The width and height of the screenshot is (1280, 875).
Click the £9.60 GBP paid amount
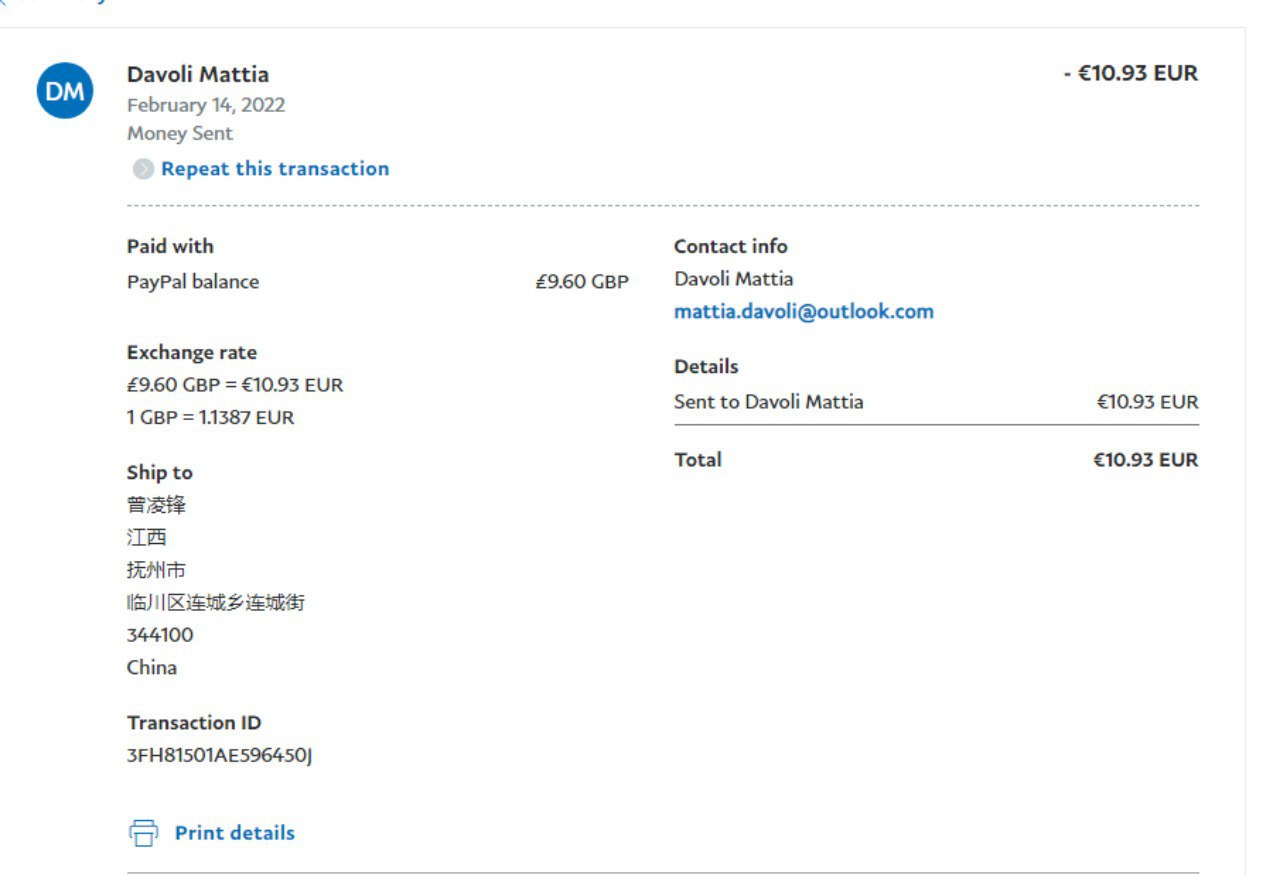point(581,282)
